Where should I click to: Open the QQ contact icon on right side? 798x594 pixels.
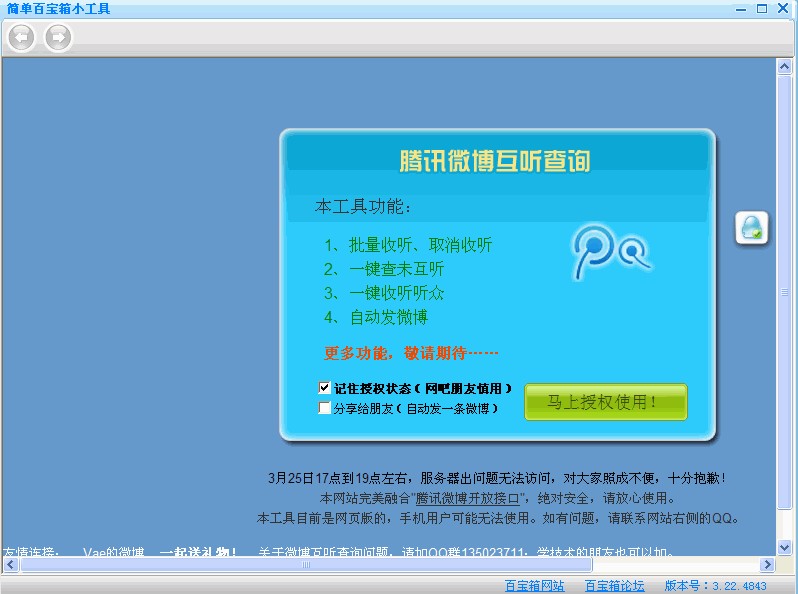752,228
